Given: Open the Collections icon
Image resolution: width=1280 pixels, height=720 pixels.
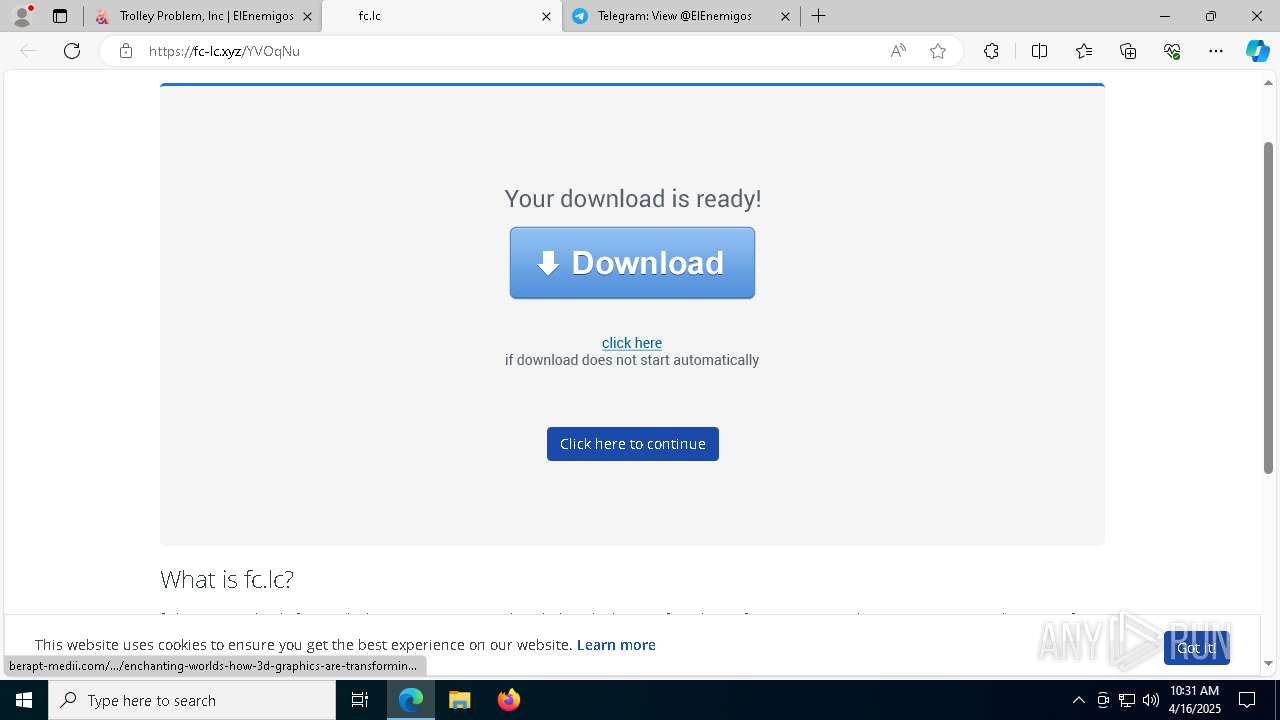Looking at the screenshot, I should point(1128,51).
